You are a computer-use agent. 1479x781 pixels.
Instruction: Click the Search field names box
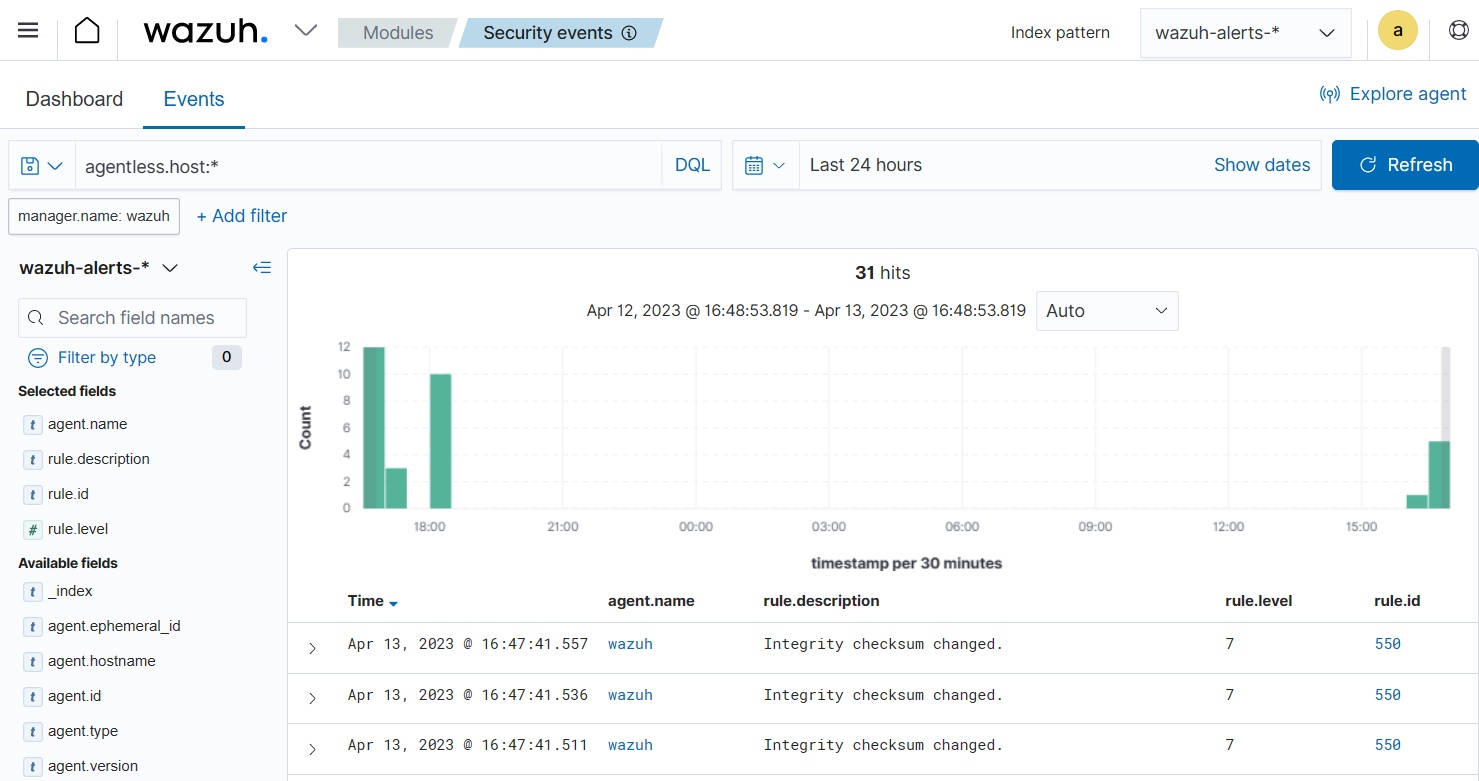[x=132, y=318]
